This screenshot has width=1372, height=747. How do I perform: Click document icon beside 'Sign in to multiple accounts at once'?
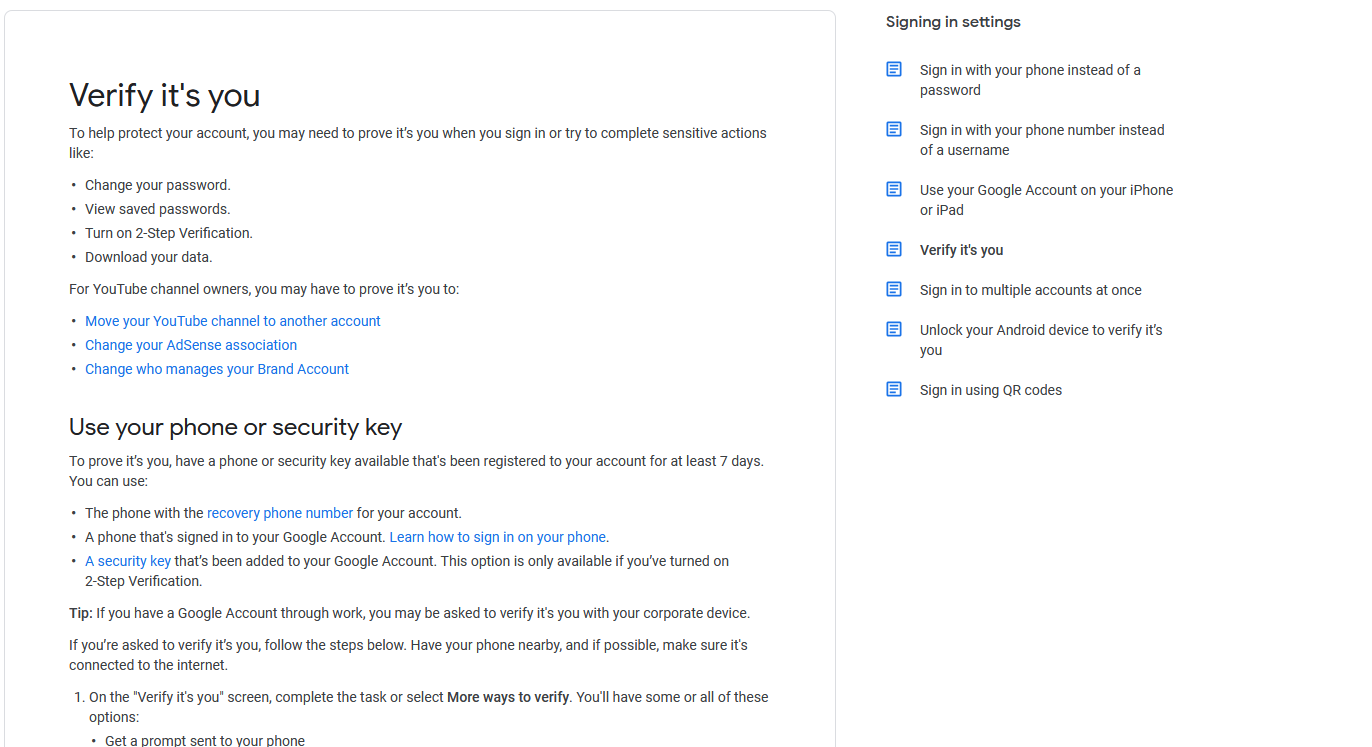tap(894, 289)
